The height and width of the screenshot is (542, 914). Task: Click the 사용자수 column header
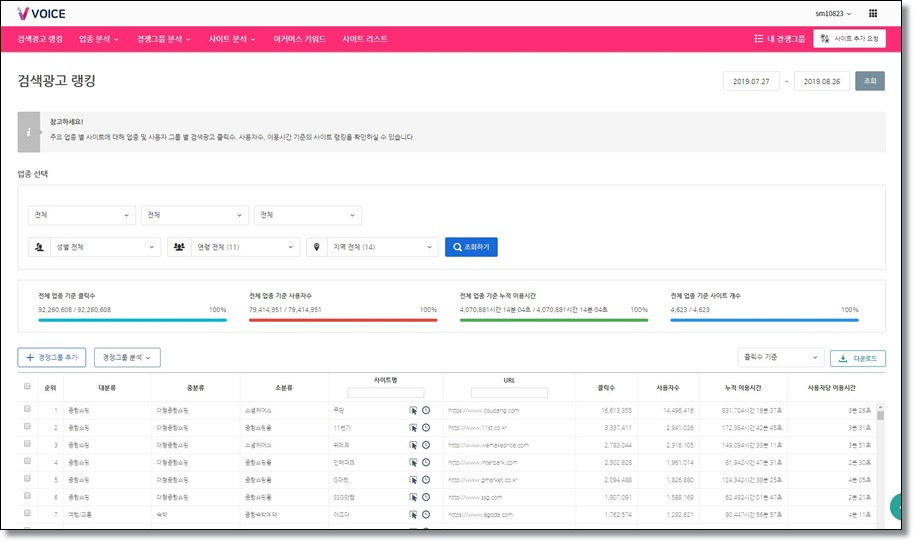[x=668, y=388]
